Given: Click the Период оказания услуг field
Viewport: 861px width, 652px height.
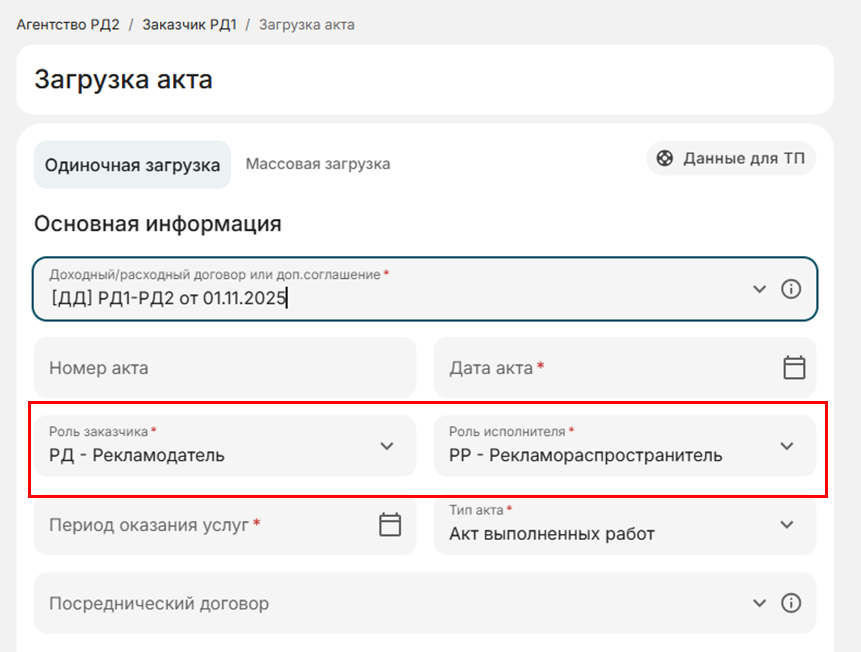Looking at the screenshot, I should coord(200,524).
